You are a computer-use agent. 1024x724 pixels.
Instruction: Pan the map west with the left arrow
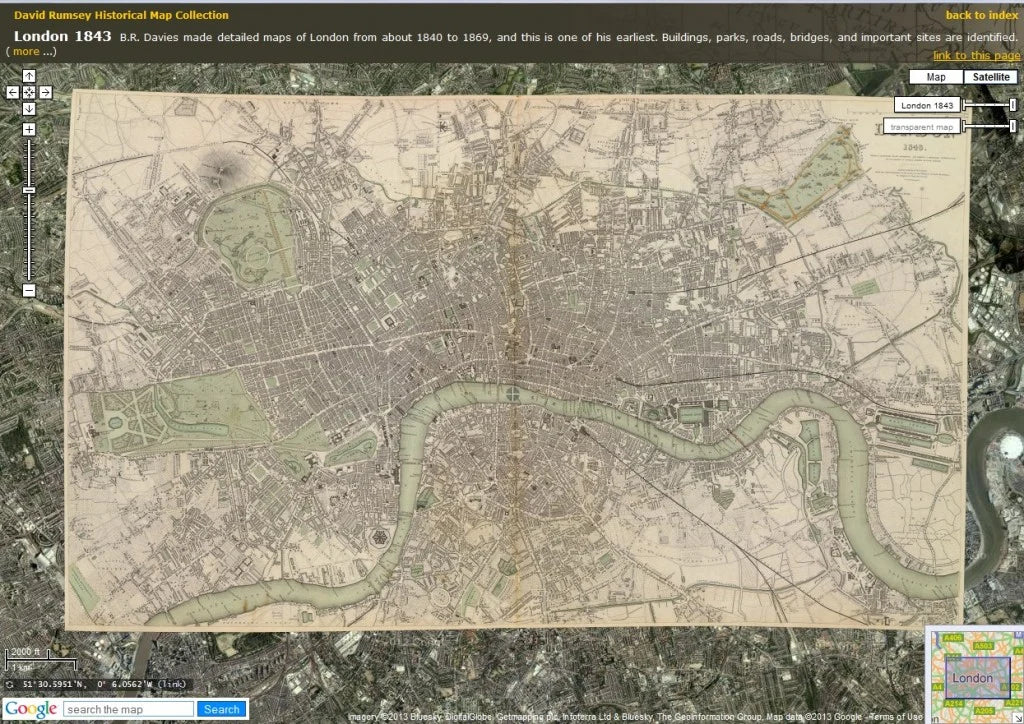12,93
